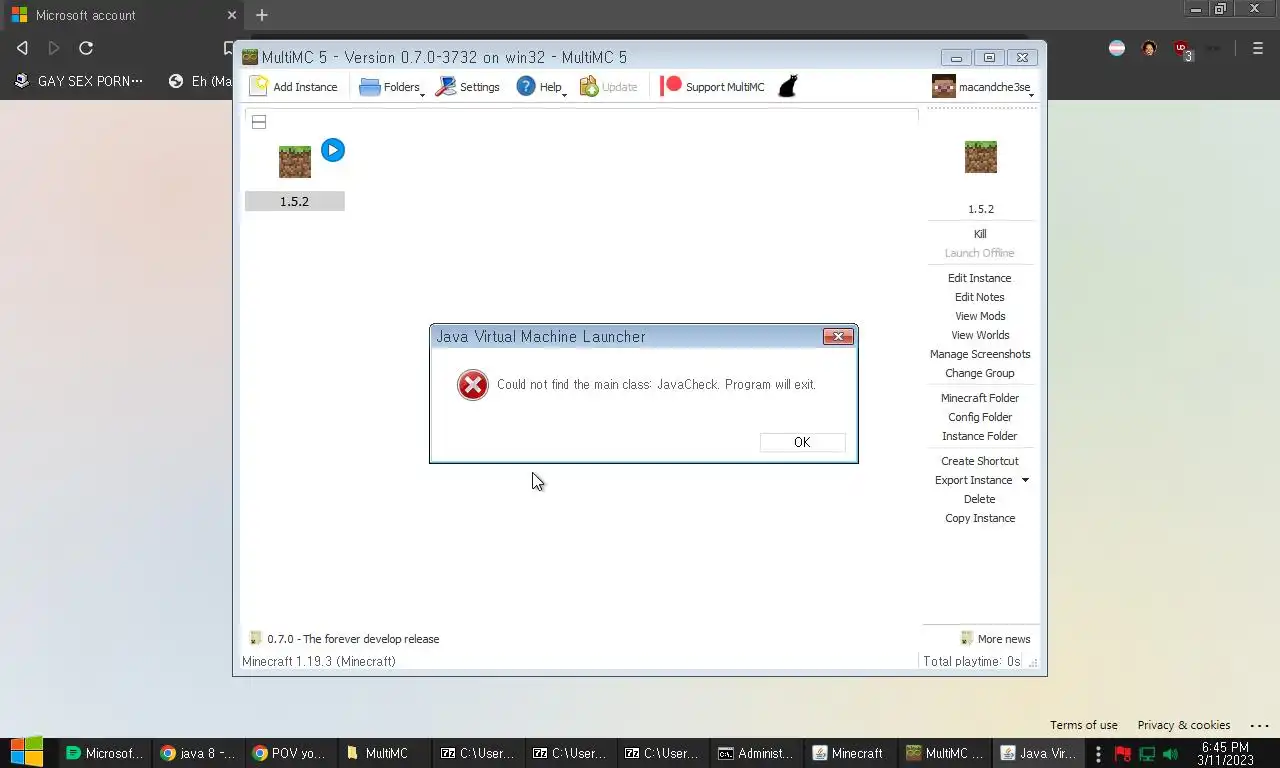Click the Terms of use link
Image resolution: width=1280 pixels, height=768 pixels.
[x=1083, y=725]
